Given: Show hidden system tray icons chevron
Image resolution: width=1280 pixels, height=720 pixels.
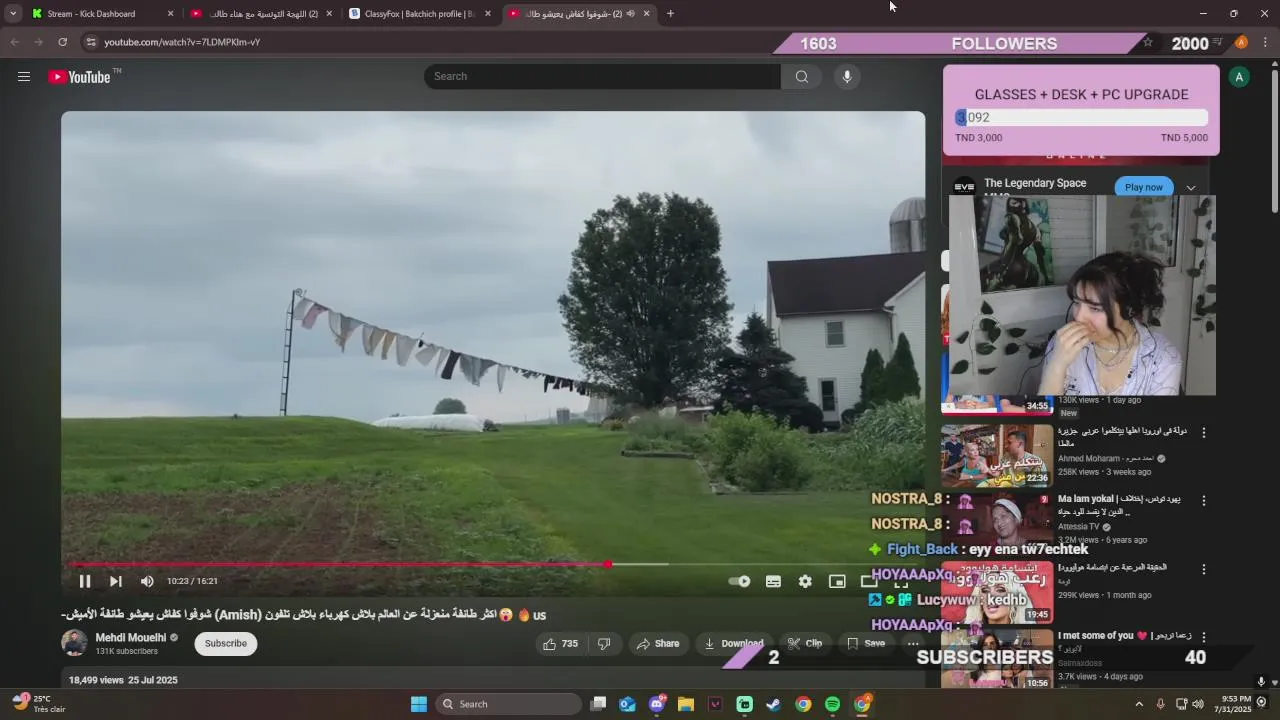Looking at the screenshot, I should pos(1139,704).
